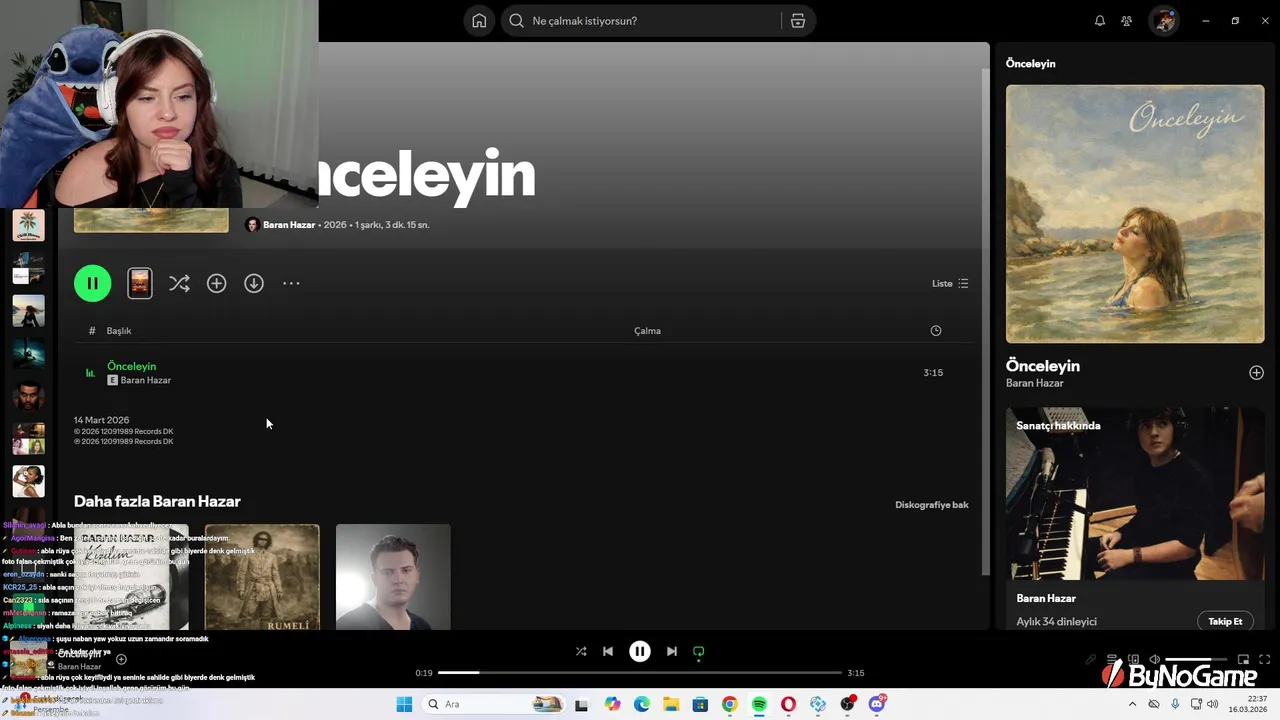Screen dimensions: 1280x720
Task: Expand hidden system tray icons chevron
Action: [1132, 704]
